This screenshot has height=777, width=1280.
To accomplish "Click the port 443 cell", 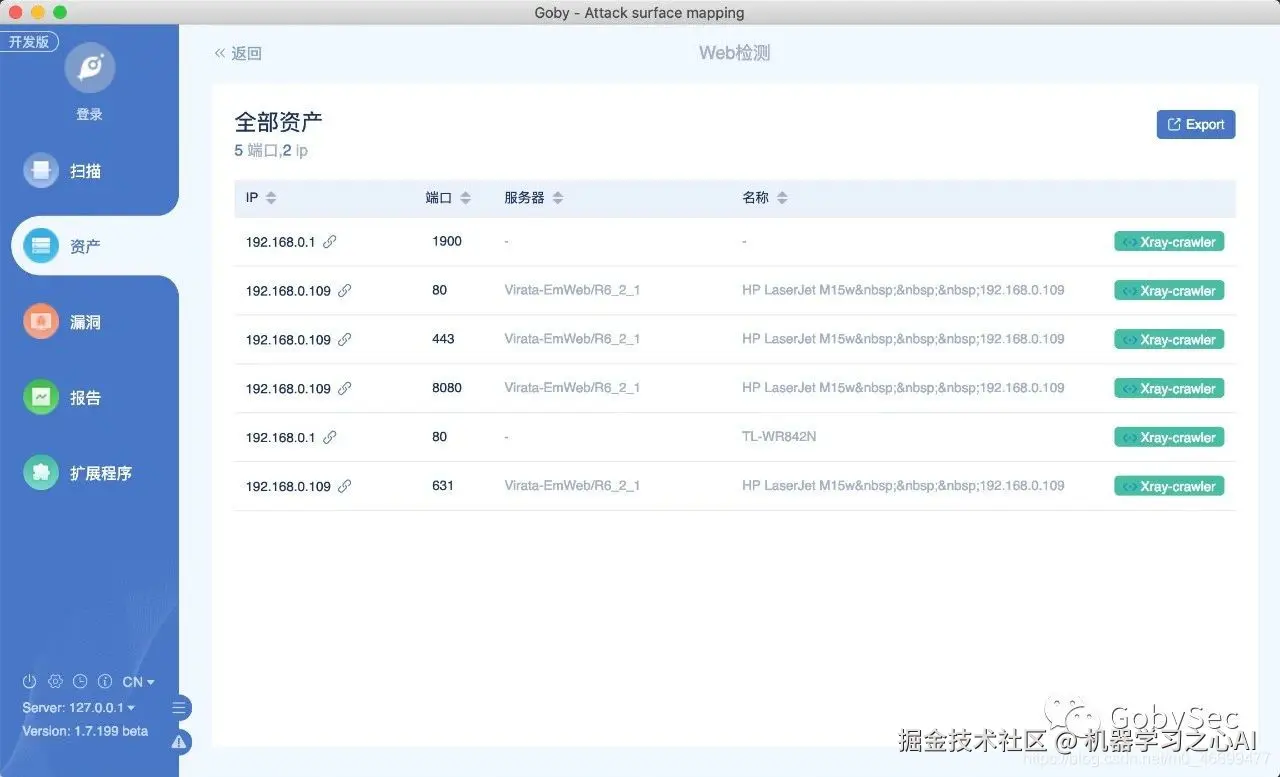I will point(443,339).
